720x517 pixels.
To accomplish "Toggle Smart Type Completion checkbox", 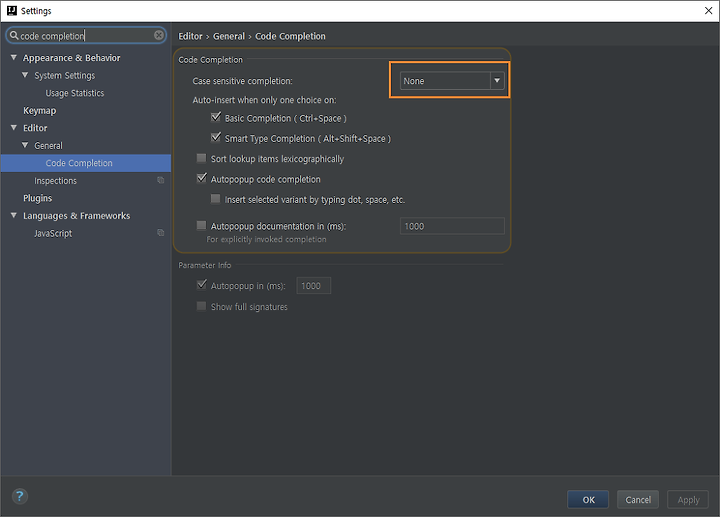I will click(x=215, y=138).
